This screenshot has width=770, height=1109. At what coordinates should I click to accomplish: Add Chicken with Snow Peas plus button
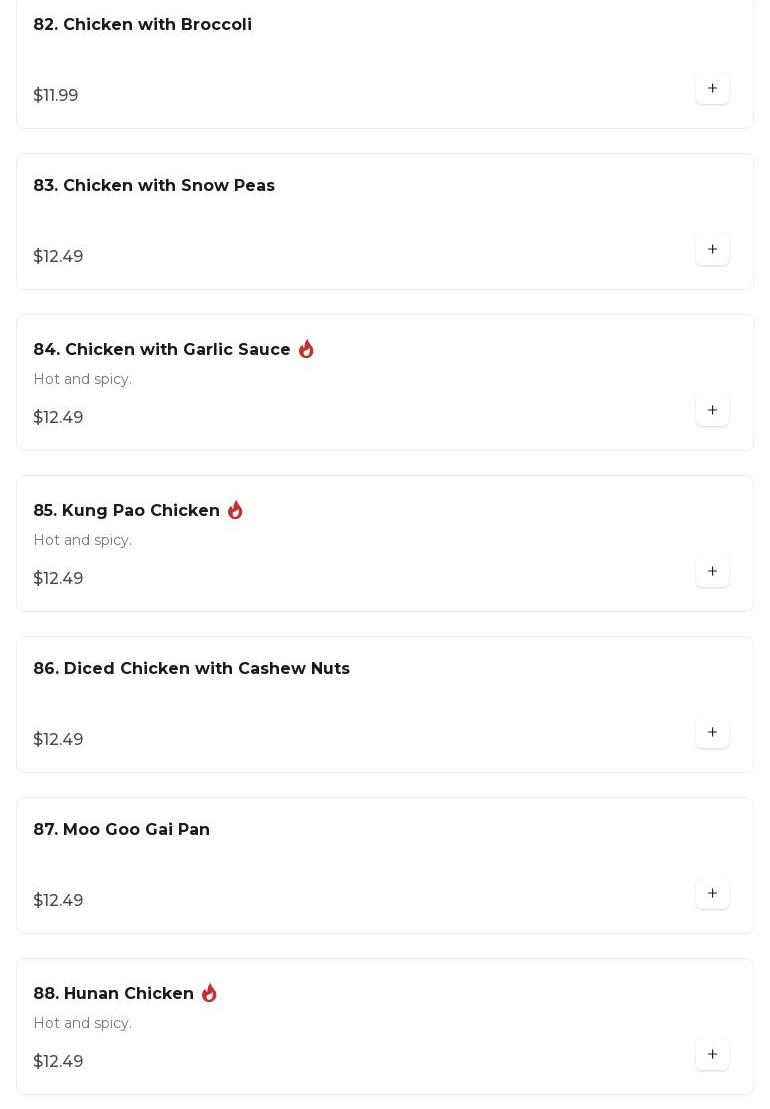(712, 250)
